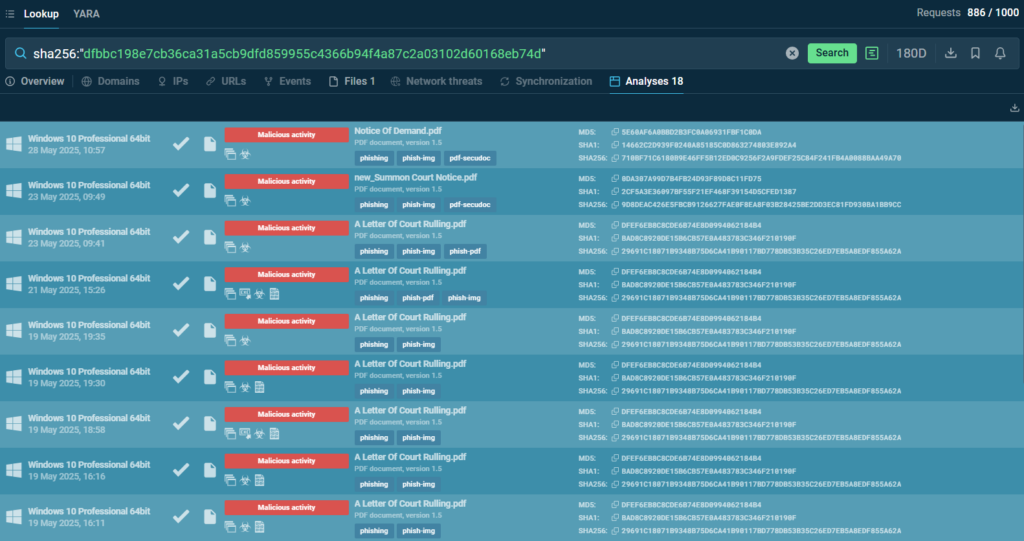Open the 180D time range selector

[x=911, y=53]
